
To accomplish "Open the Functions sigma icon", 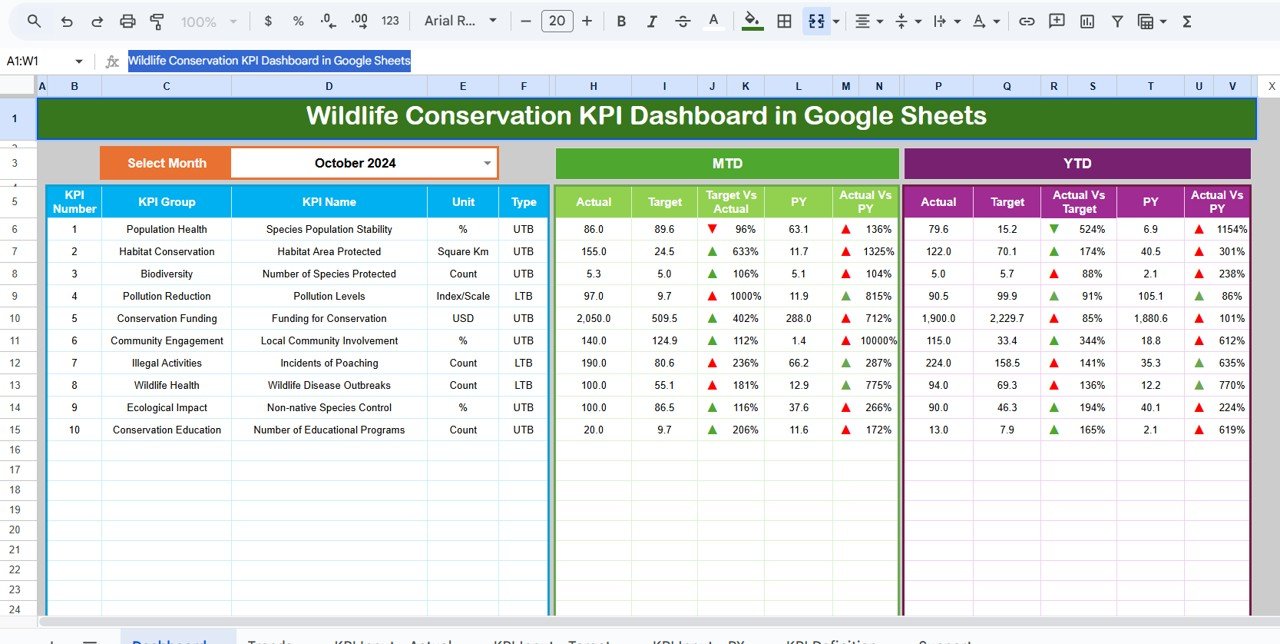I will (1187, 21).
